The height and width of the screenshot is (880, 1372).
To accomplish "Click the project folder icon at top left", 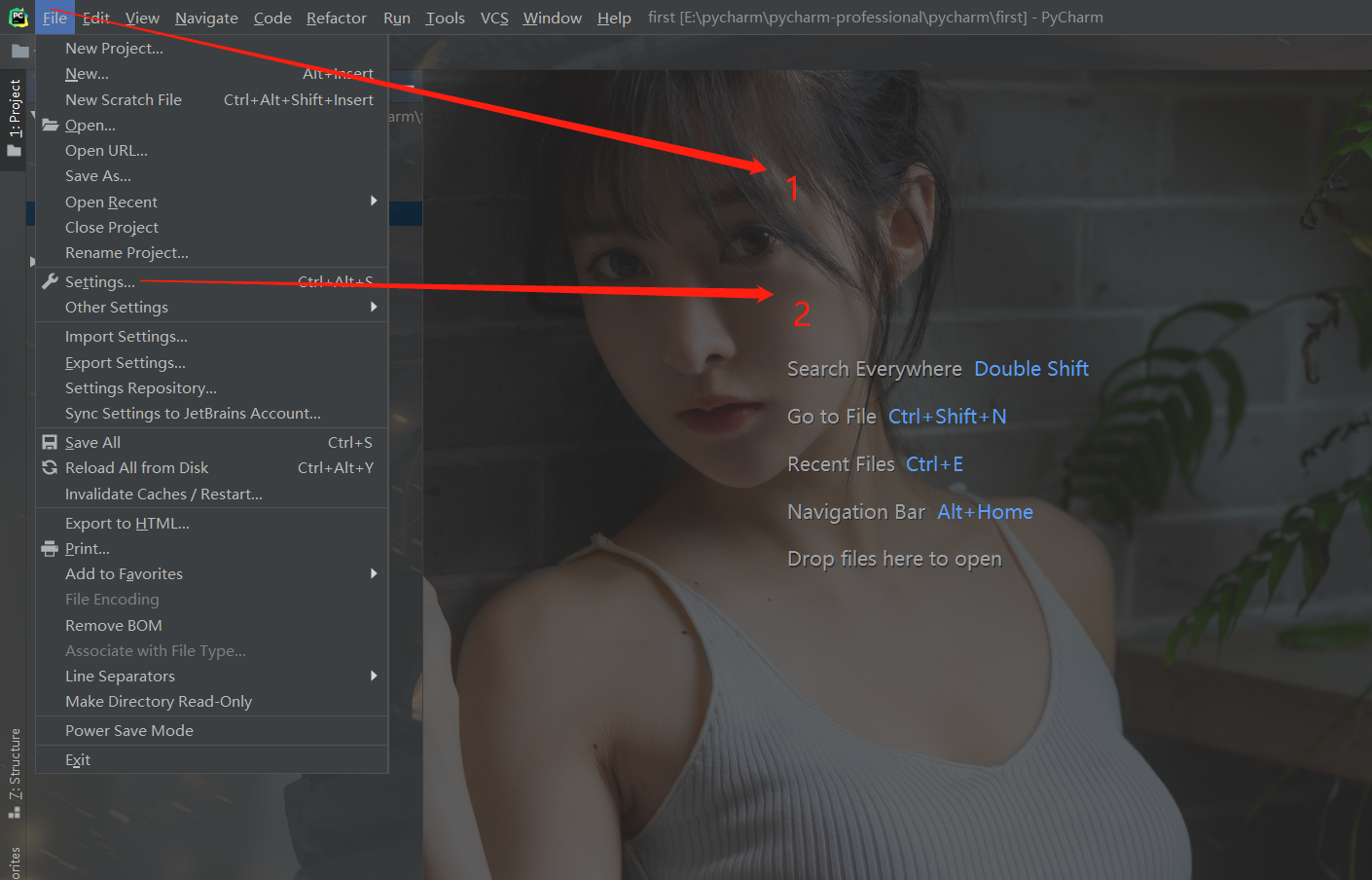I will tap(19, 51).
